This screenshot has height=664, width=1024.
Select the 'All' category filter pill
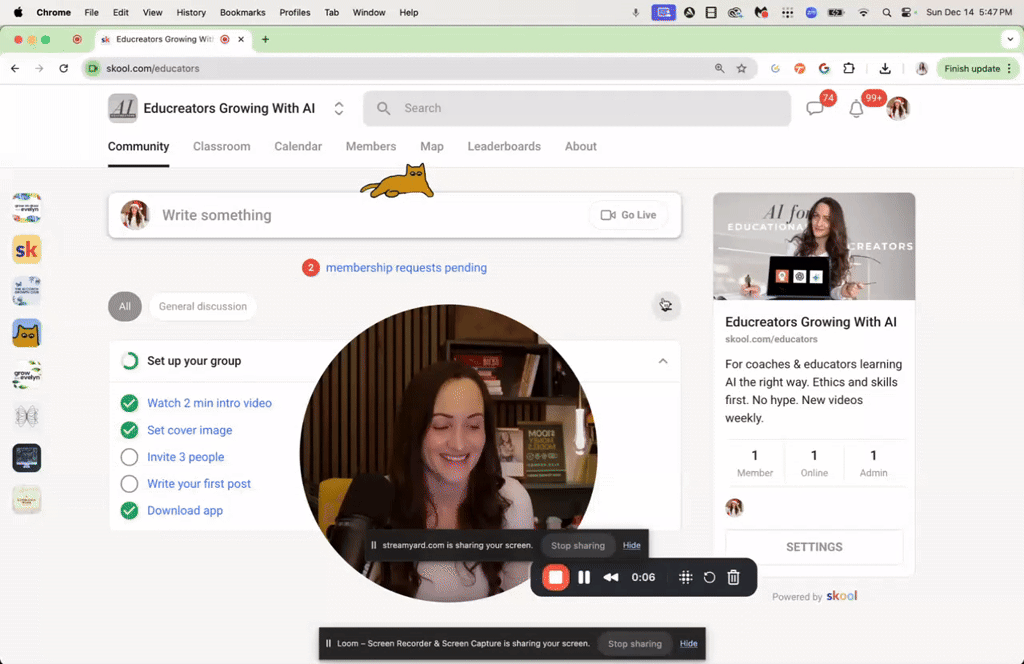(x=125, y=306)
